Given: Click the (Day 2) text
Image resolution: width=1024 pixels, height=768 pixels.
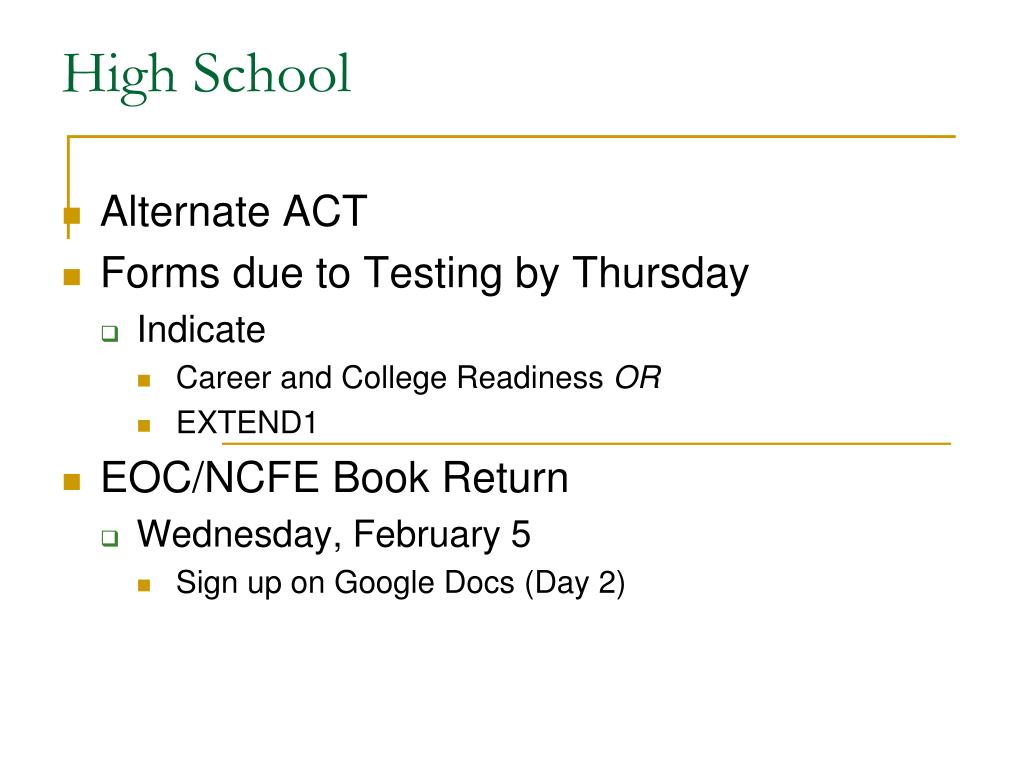Looking at the screenshot, I should [575, 583].
